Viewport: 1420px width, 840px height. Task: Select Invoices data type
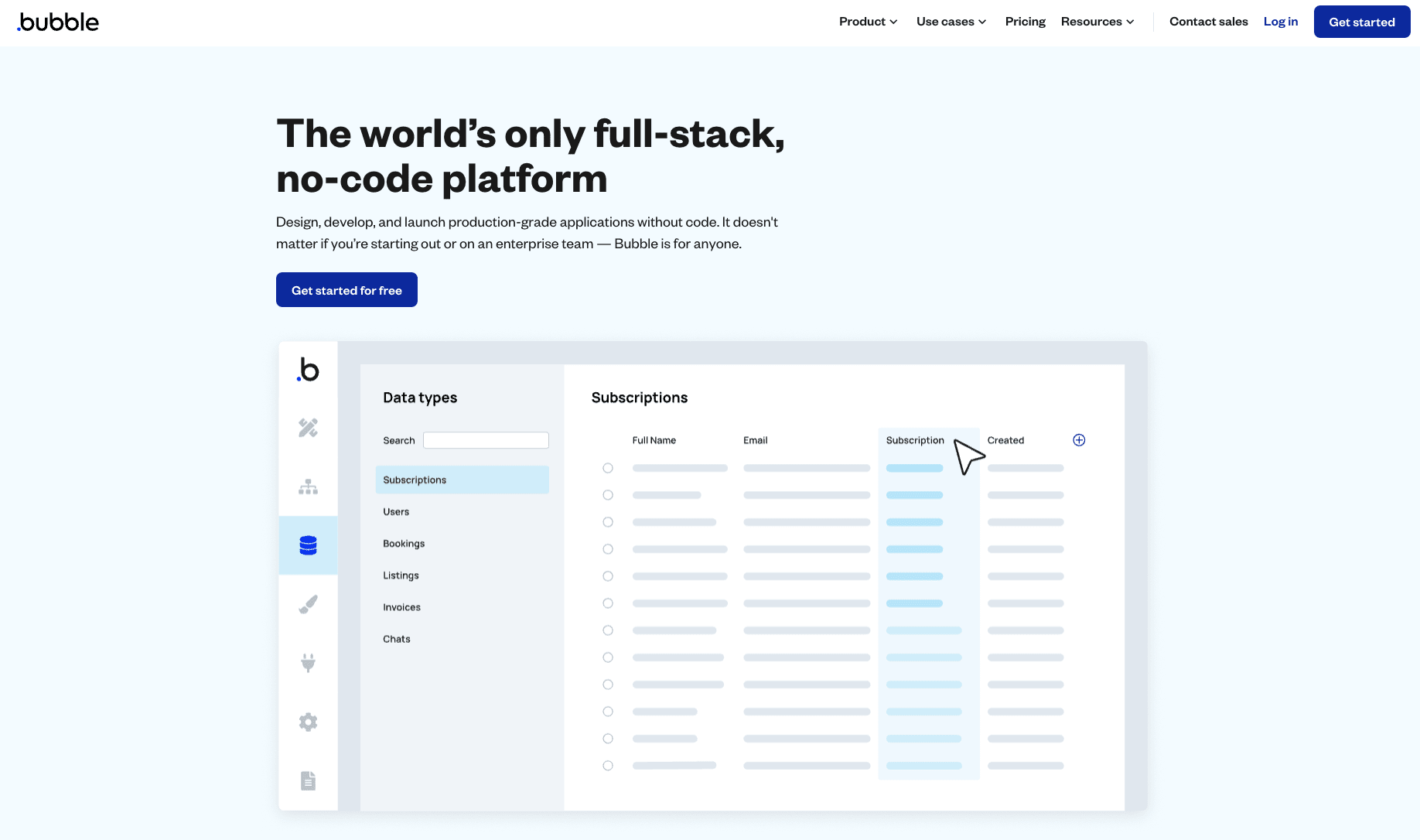[401, 607]
